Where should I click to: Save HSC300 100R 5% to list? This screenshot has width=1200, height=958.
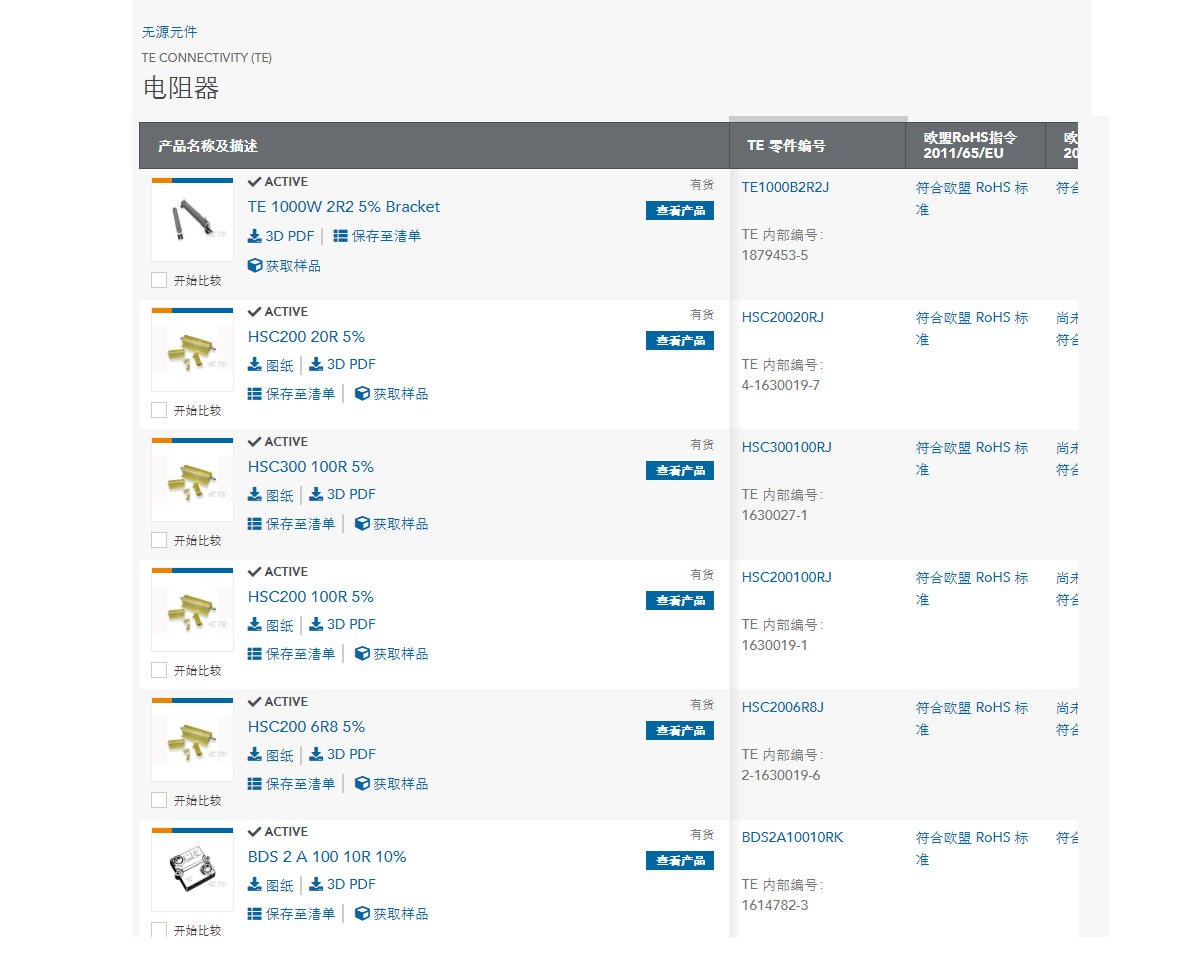tap(291, 524)
